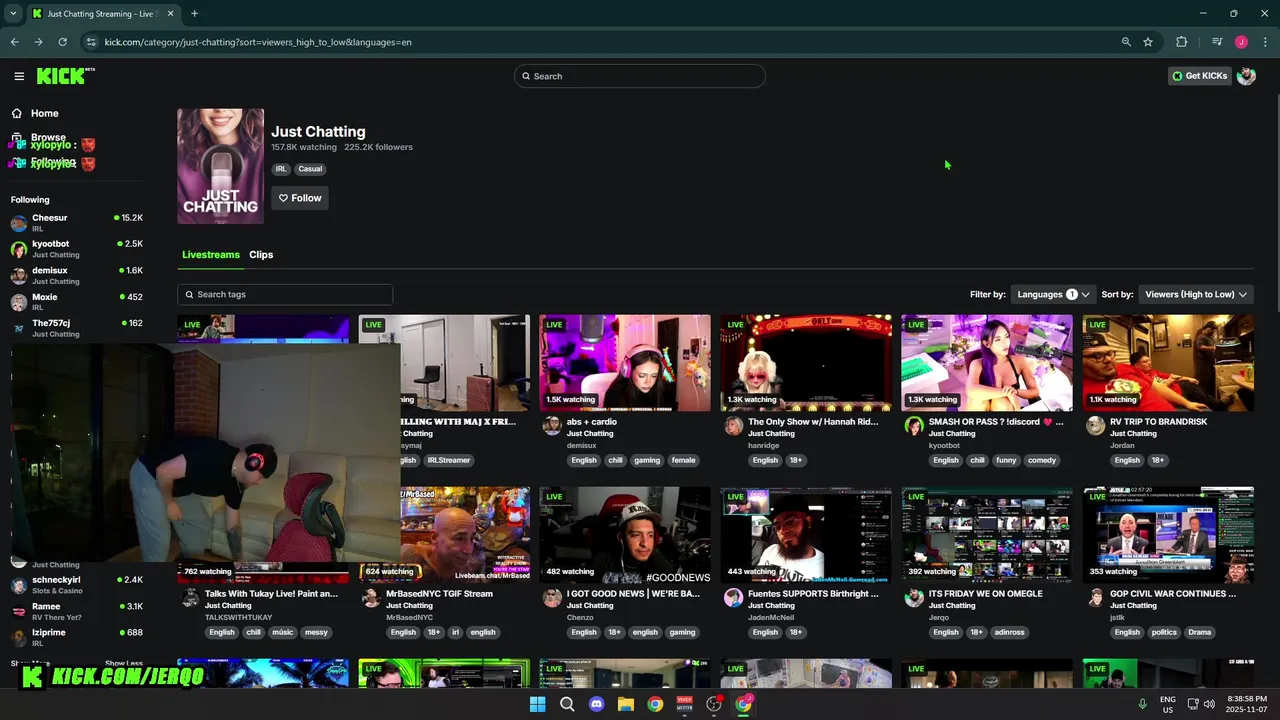Open the Languages filter dropdown
Image resolution: width=1280 pixels, height=720 pixels.
coord(1053,294)
